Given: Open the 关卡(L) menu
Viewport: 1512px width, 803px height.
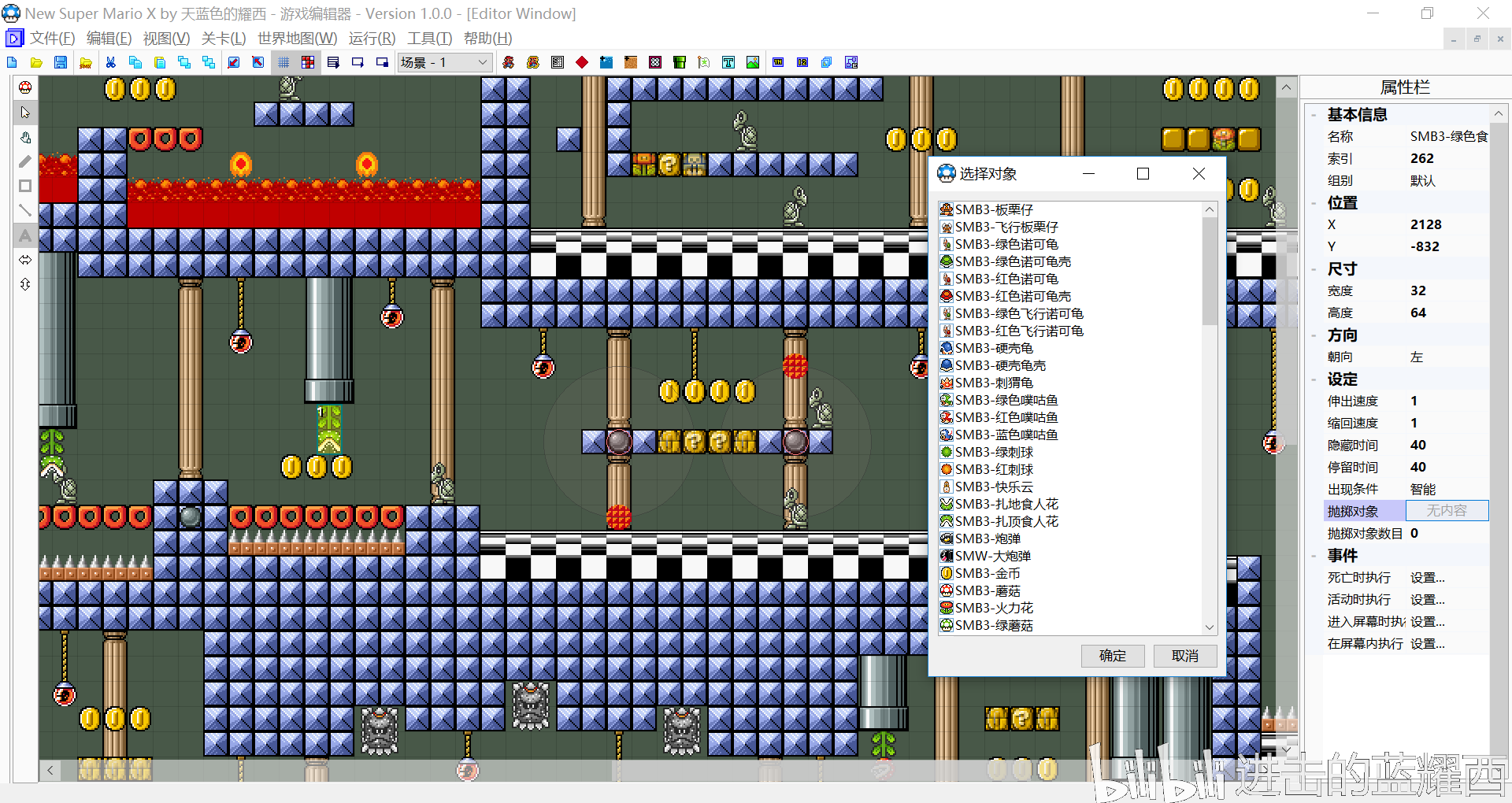Looking at the screenshot, I should (224, 38).
